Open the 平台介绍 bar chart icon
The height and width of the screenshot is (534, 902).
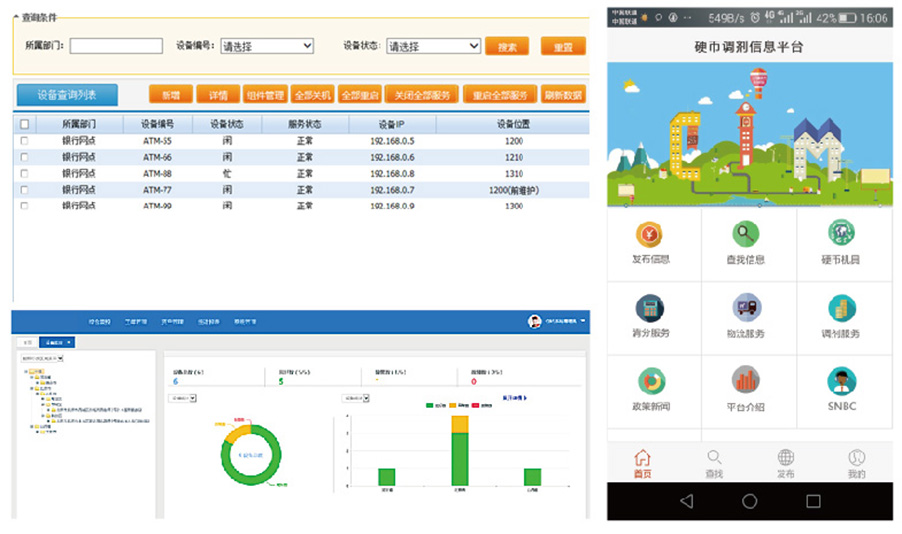pos(745,381)
